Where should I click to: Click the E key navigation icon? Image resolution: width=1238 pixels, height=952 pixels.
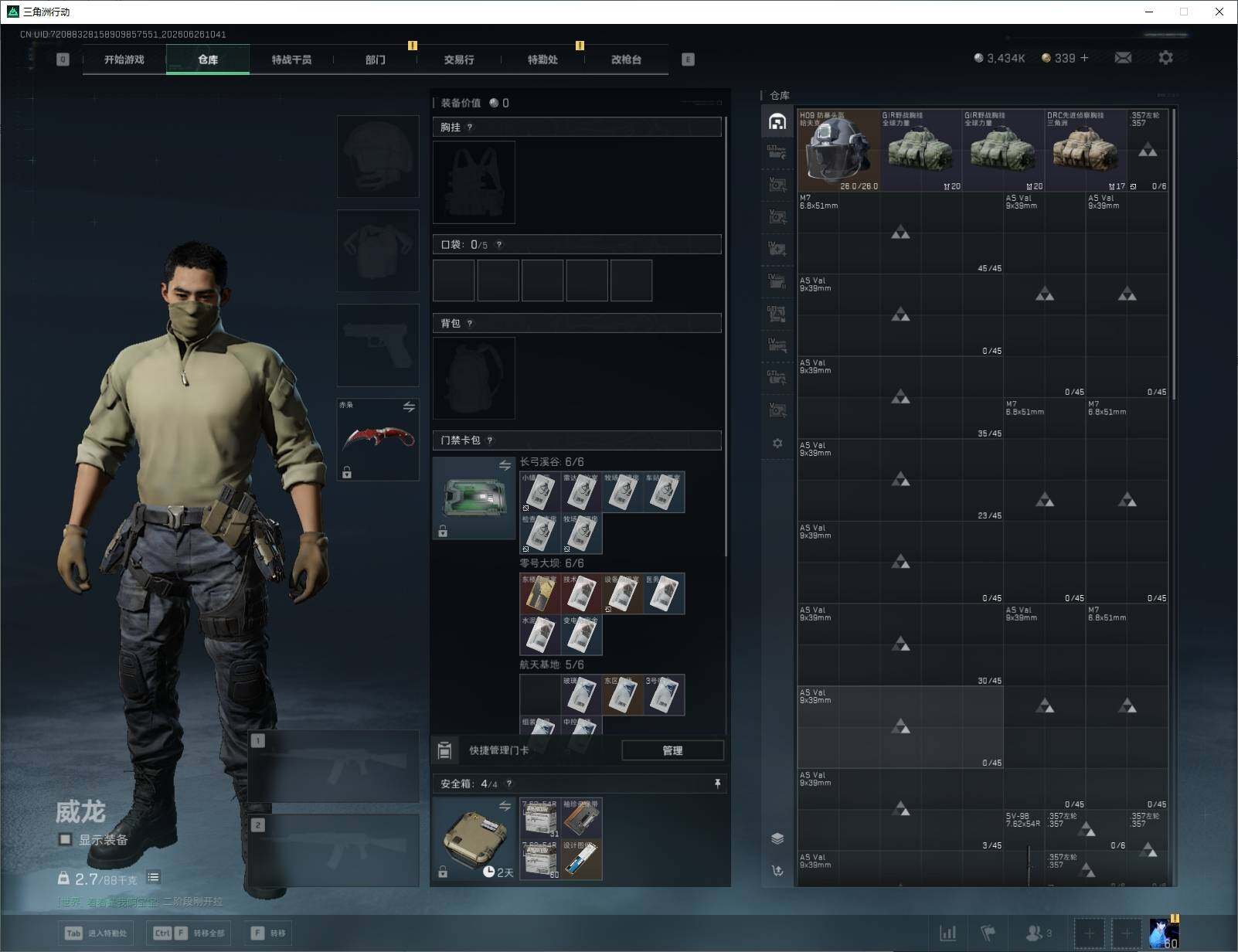(x=688, y=59)
